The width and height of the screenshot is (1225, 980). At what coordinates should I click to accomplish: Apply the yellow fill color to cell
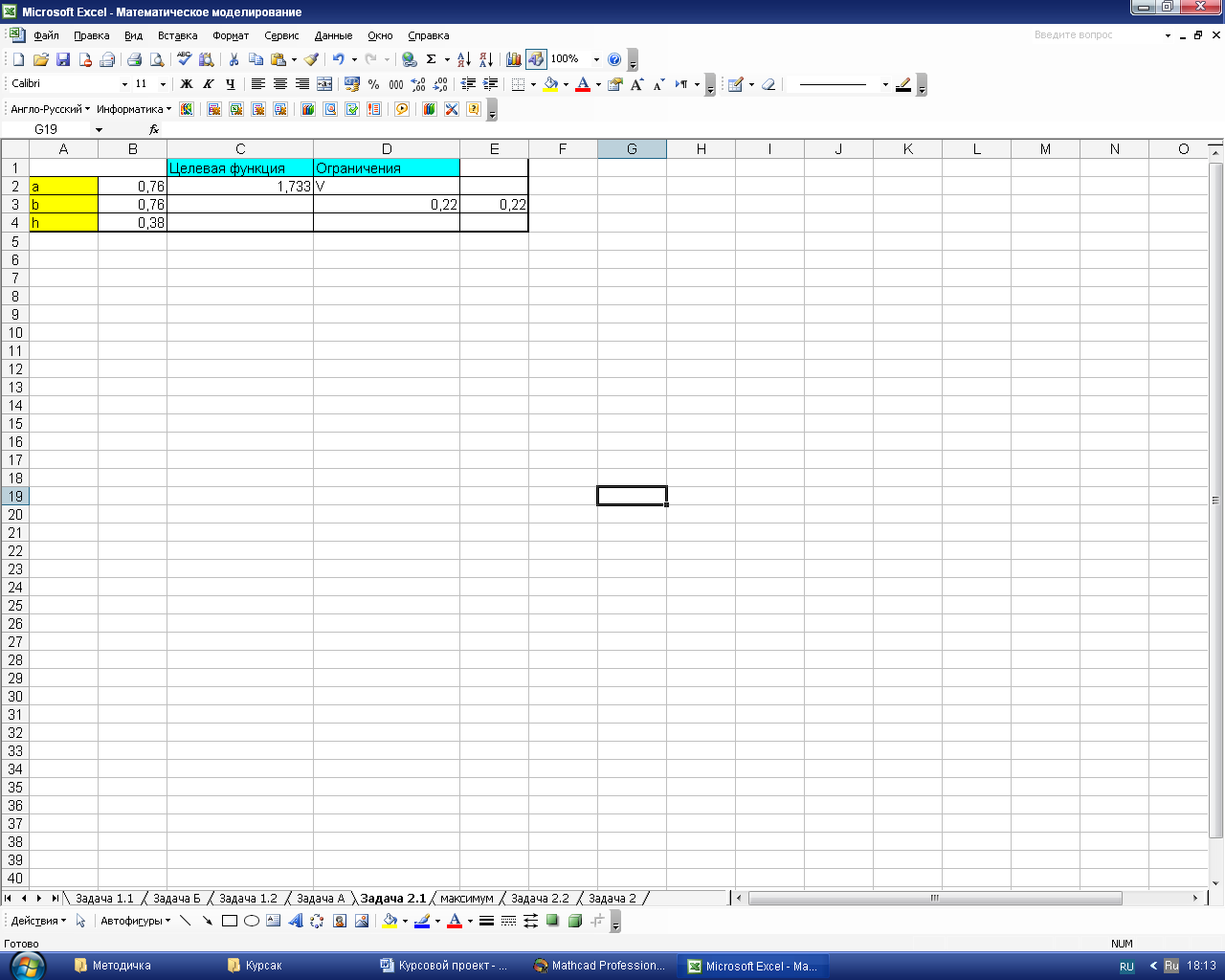(x=550, y=84)
